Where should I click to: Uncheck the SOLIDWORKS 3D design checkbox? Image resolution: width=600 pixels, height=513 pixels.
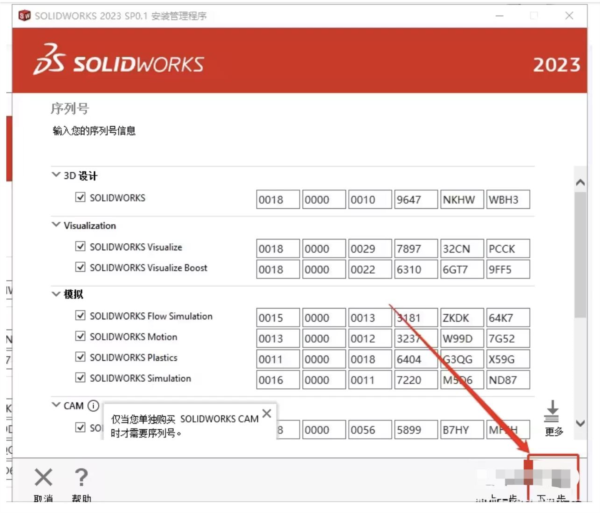[80, 197]
